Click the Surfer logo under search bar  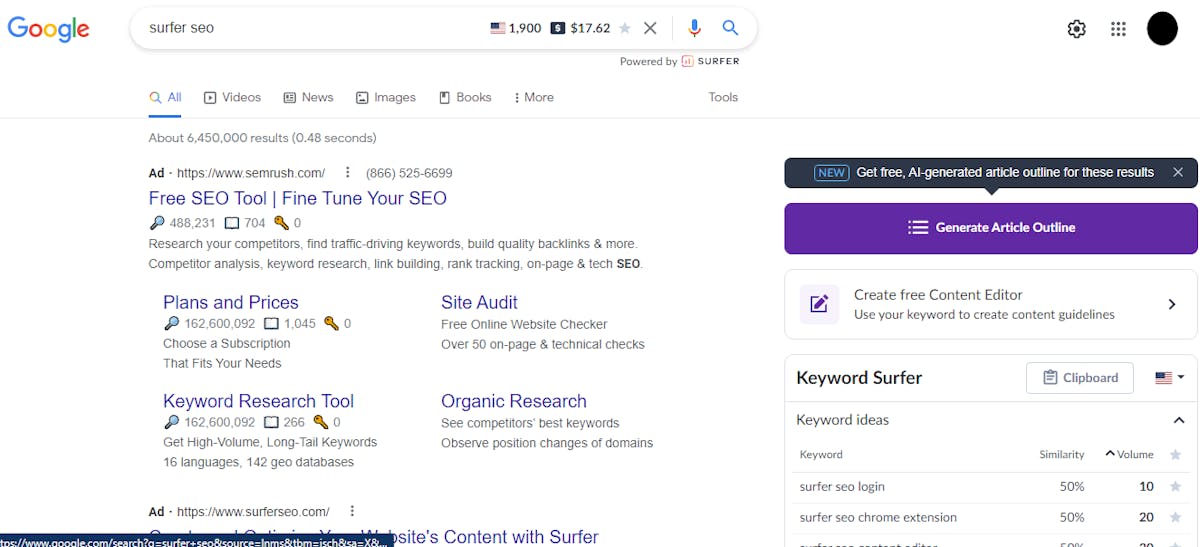(710, 61)
